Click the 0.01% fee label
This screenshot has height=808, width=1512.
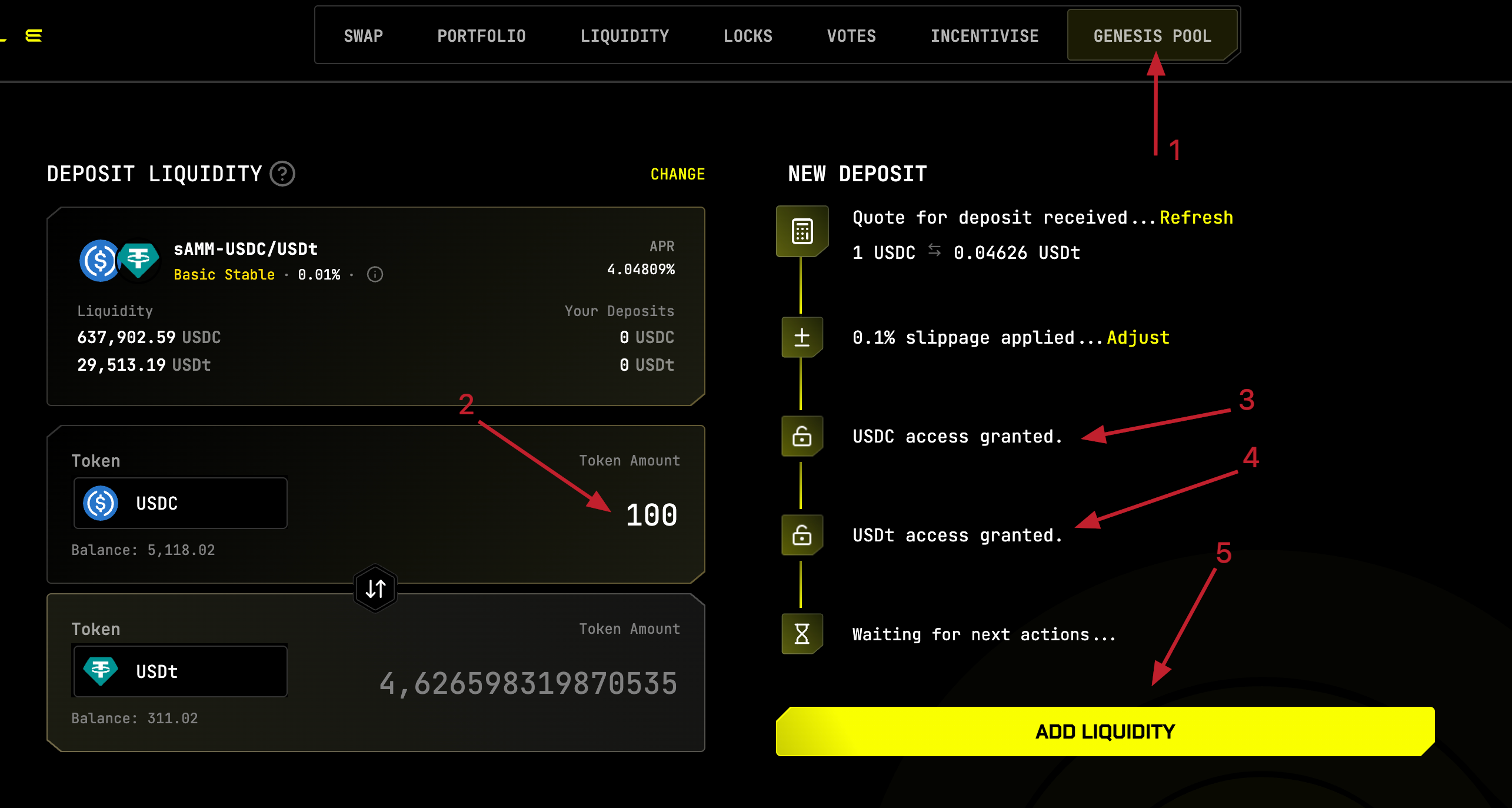(x=319, y=275)
